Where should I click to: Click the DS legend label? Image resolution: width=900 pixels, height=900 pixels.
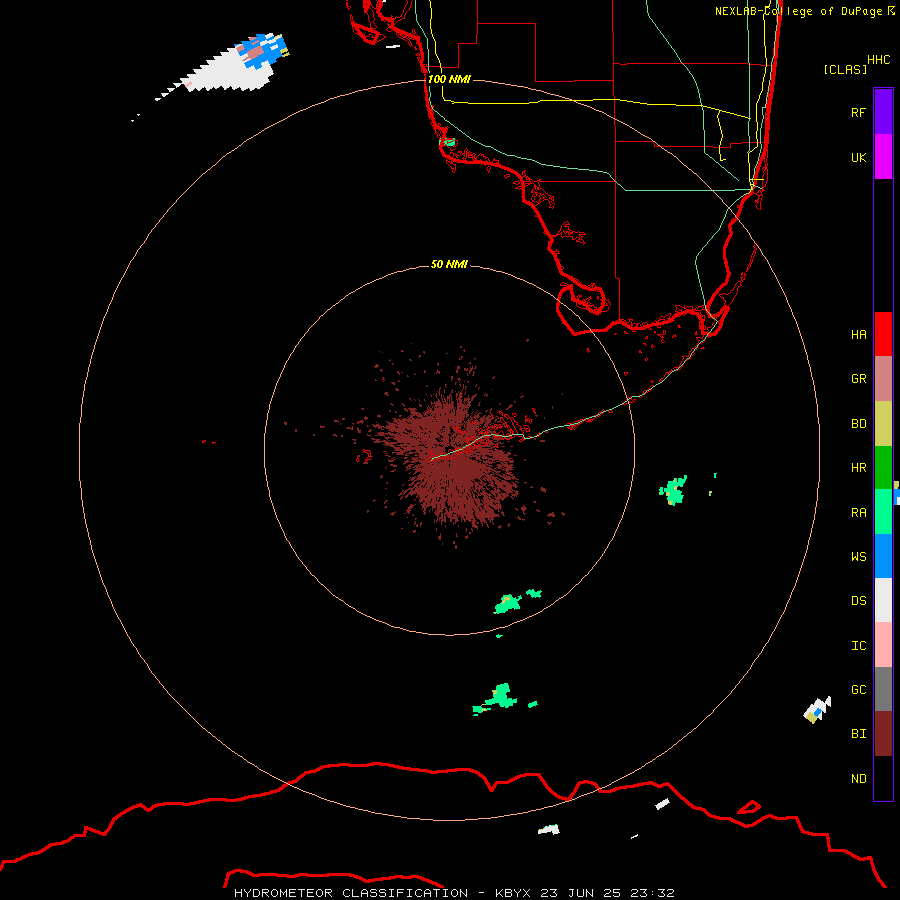click(858, 601)
